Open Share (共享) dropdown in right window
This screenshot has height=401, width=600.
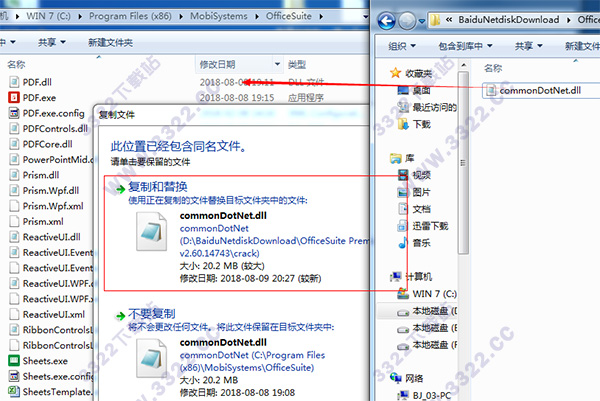529,46
